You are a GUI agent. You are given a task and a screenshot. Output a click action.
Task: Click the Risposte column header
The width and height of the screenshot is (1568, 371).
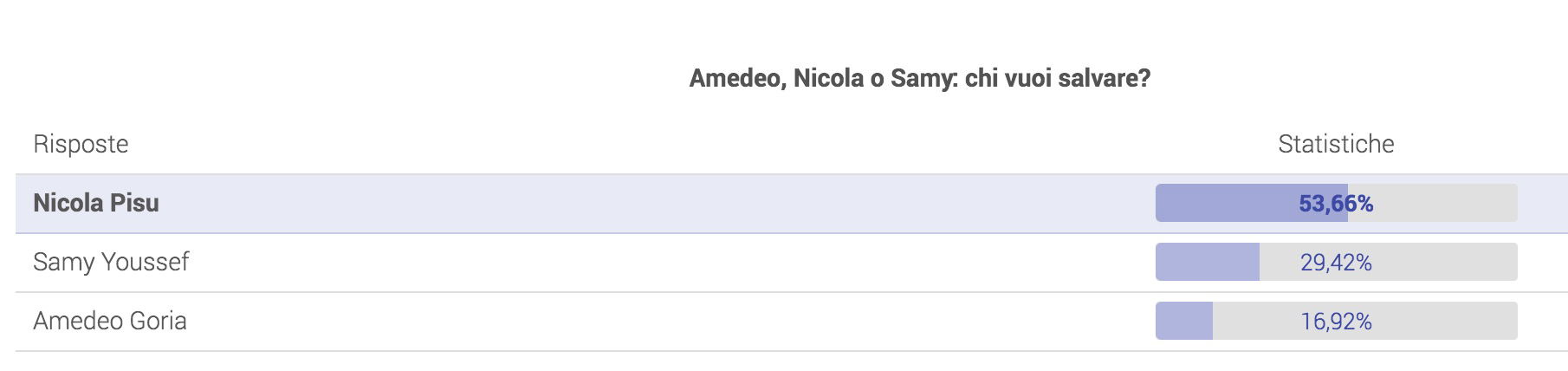click(81, 144)
